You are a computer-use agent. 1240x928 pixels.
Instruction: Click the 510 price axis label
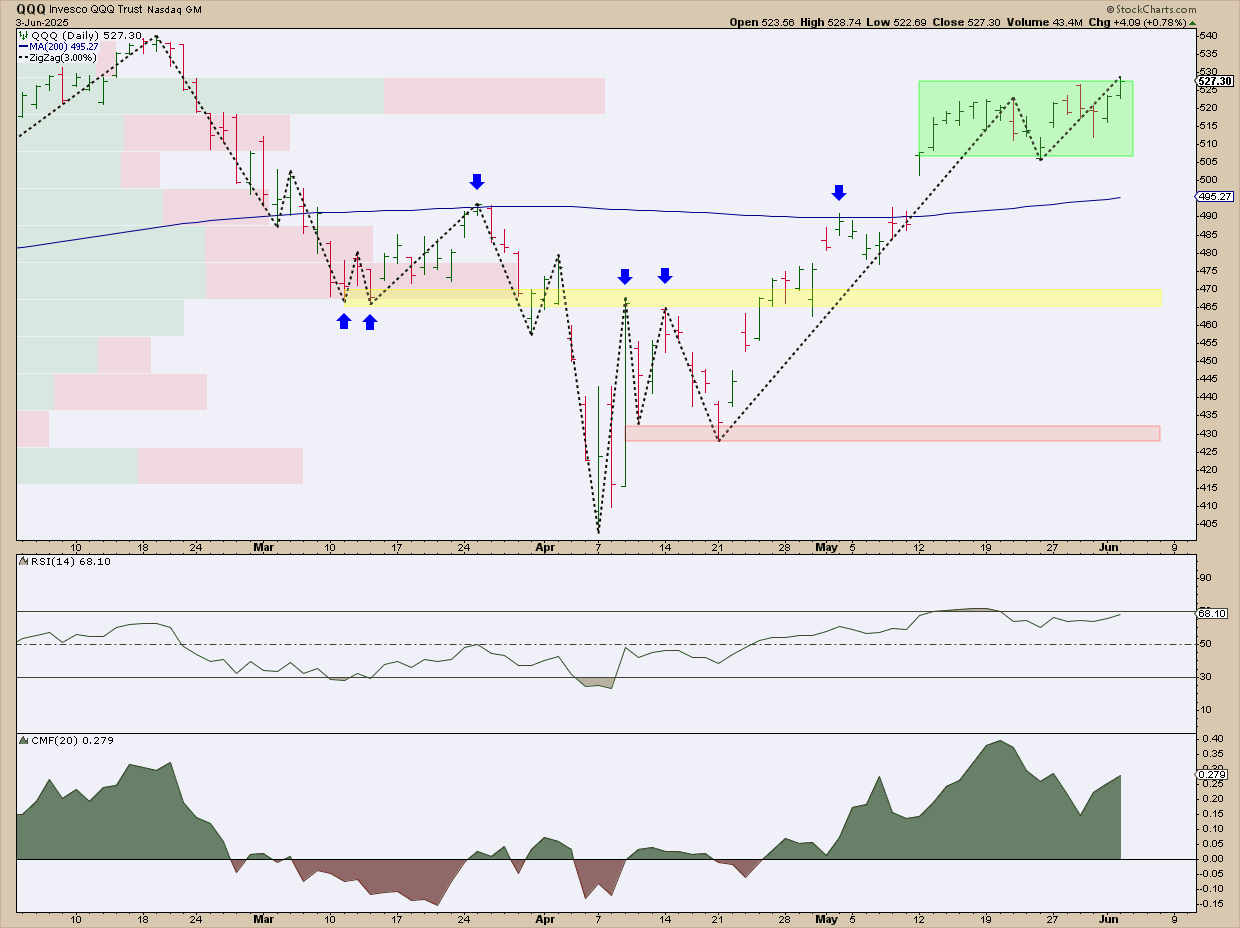pos(1209,143)
